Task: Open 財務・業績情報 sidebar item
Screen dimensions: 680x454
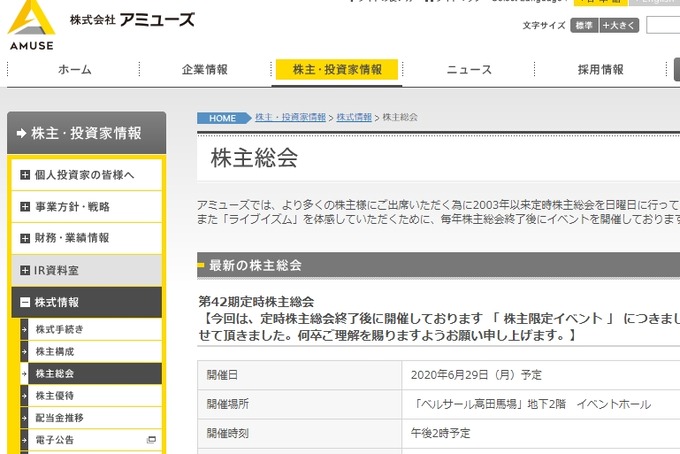Action: tap(87, 238)
